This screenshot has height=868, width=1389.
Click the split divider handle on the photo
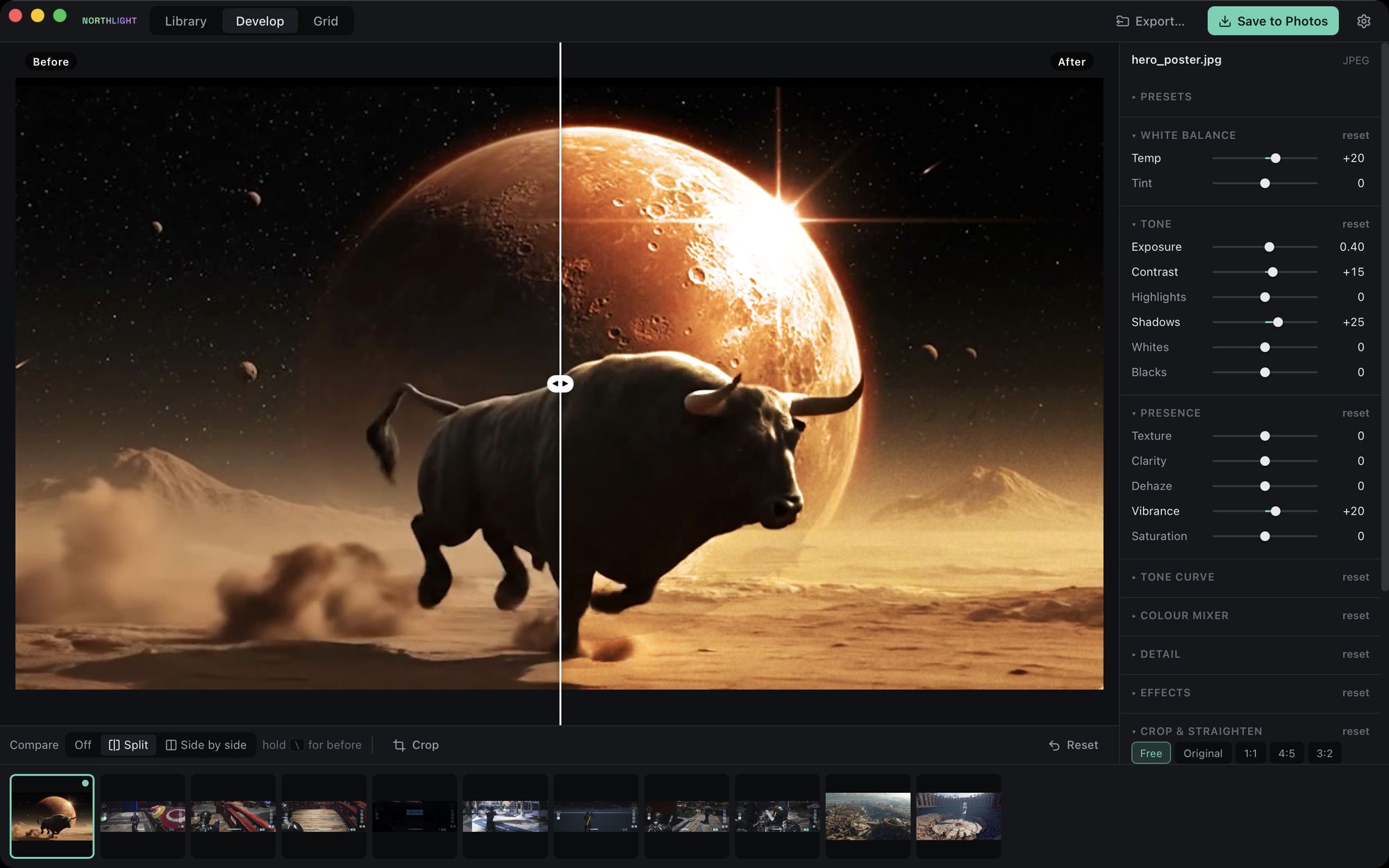click(x=560, y=383)
